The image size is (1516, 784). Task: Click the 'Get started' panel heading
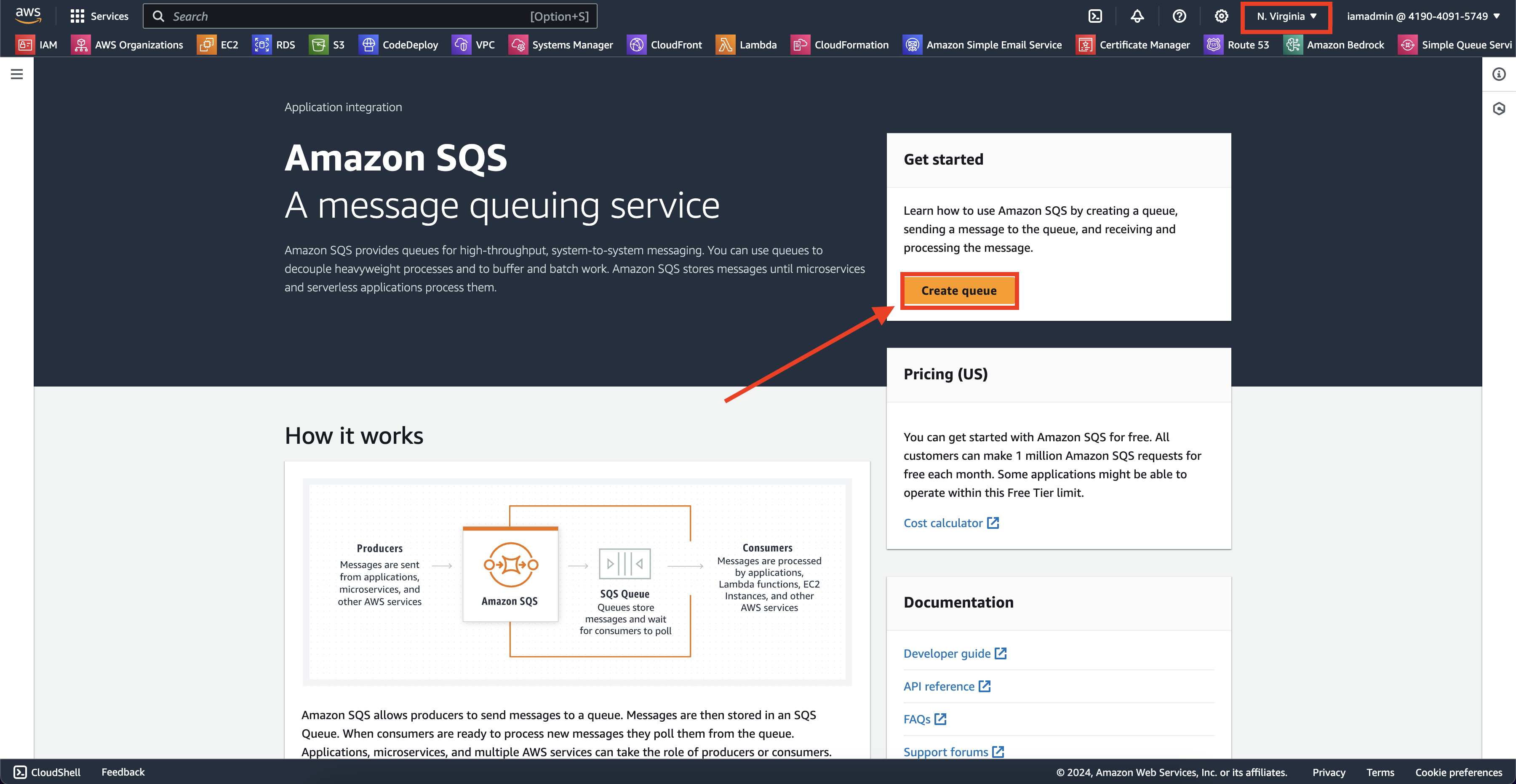943,160
